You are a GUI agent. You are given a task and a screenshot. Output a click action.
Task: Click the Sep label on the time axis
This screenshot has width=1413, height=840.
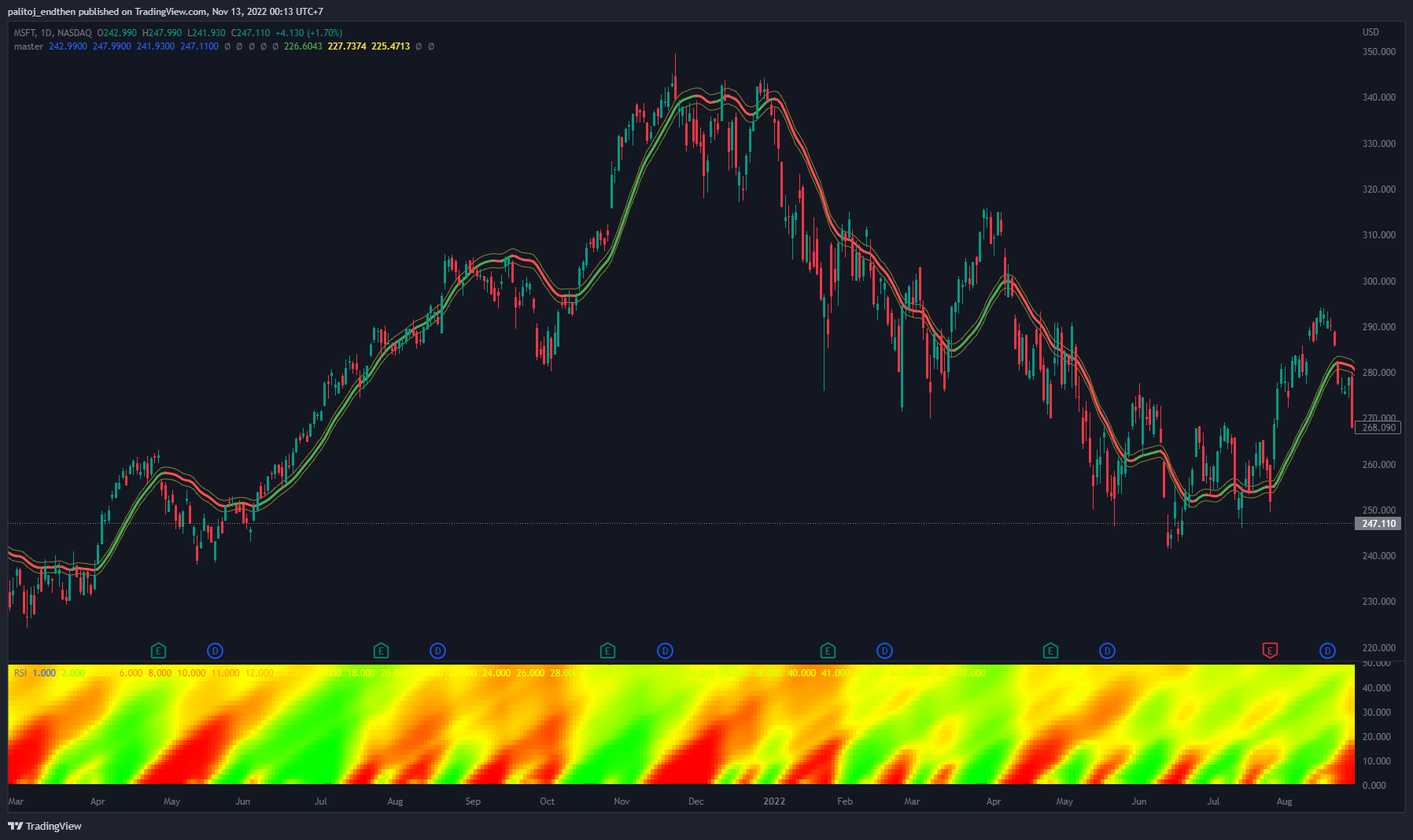click(473, 801)
